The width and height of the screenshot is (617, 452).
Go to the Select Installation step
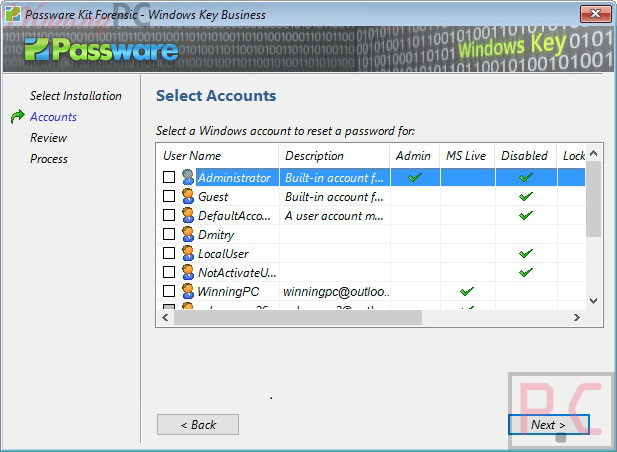coord(76,96)
